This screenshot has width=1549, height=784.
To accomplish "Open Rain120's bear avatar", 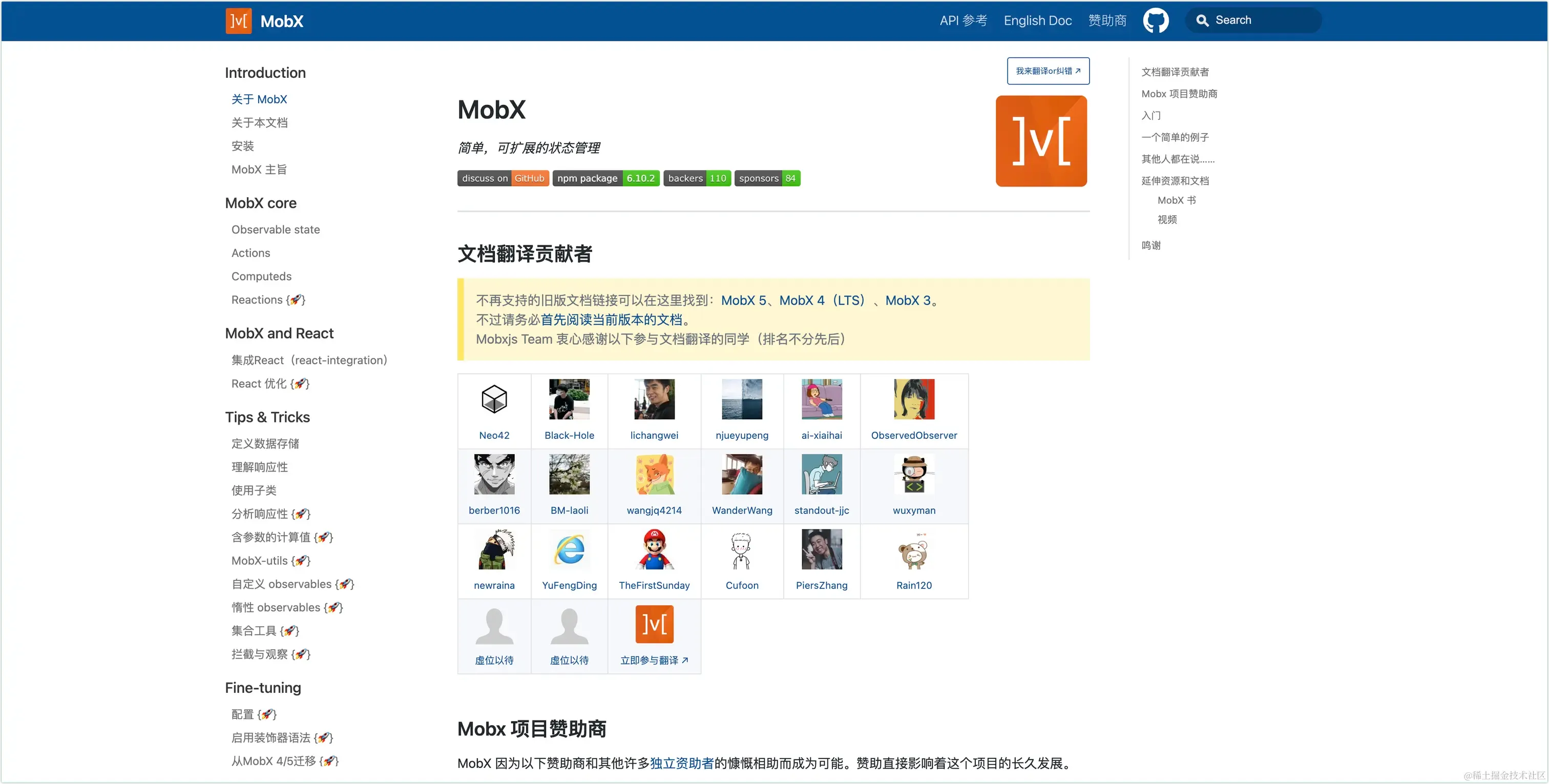I will [x=913, y=549].
